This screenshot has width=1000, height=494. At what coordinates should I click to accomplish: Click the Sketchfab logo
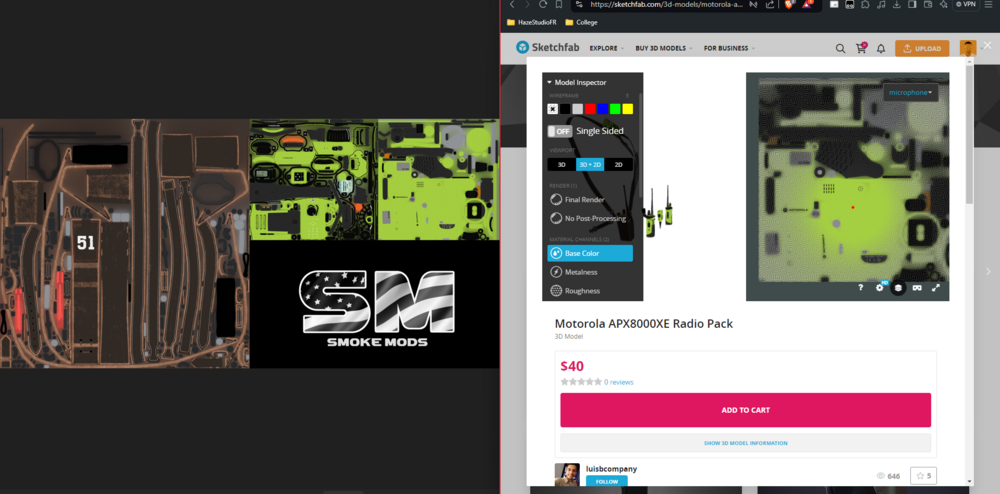point(548,48)
